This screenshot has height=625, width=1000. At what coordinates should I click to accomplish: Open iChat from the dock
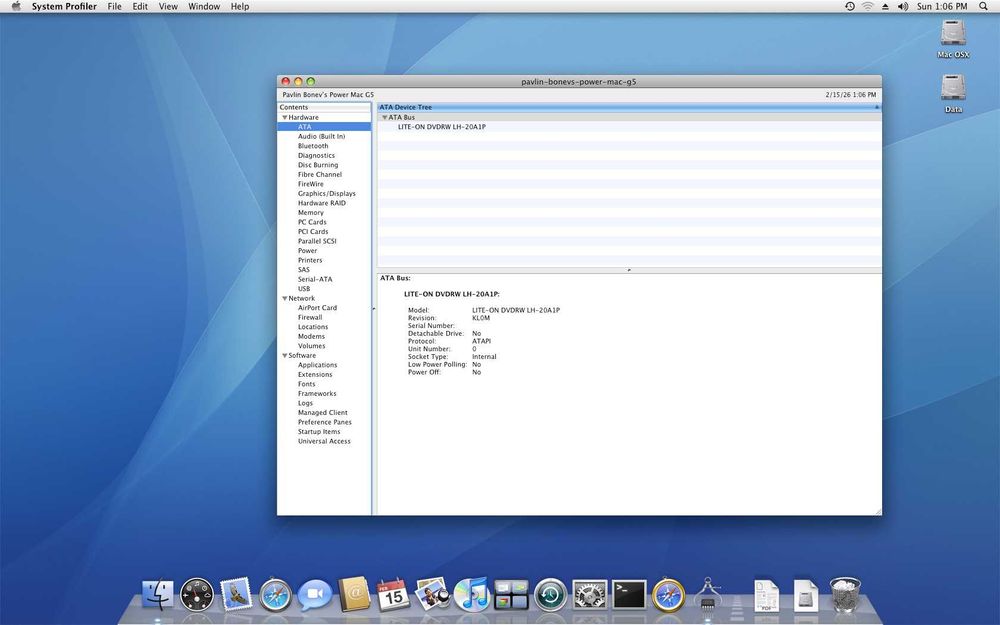[x=315, y=595]
